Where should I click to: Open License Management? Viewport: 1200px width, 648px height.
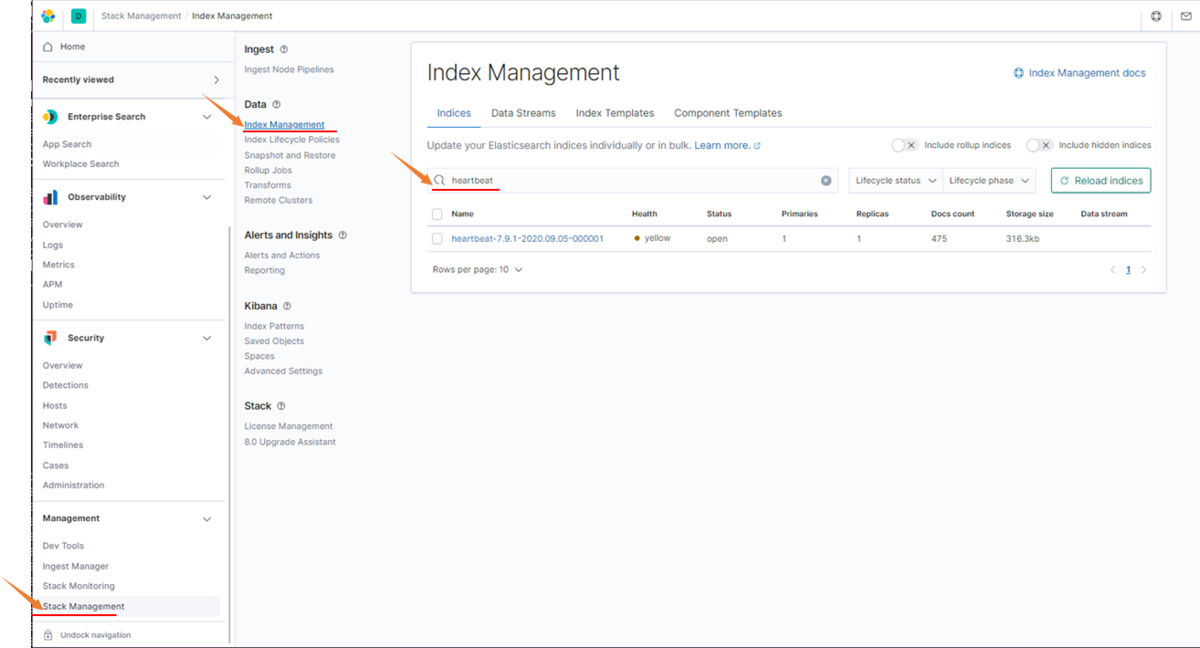288,426
